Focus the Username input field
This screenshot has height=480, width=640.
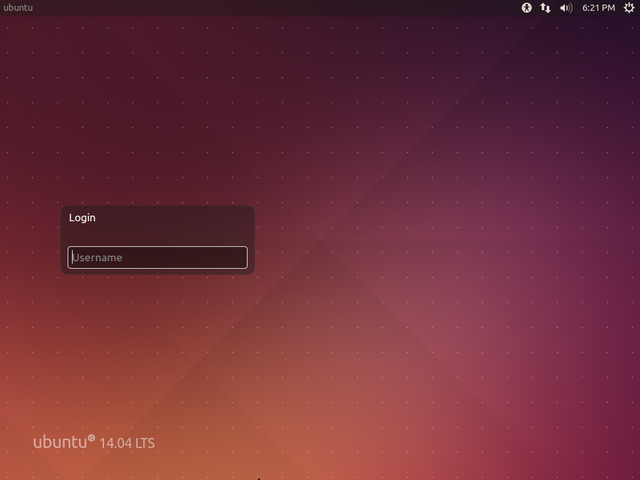158,258
